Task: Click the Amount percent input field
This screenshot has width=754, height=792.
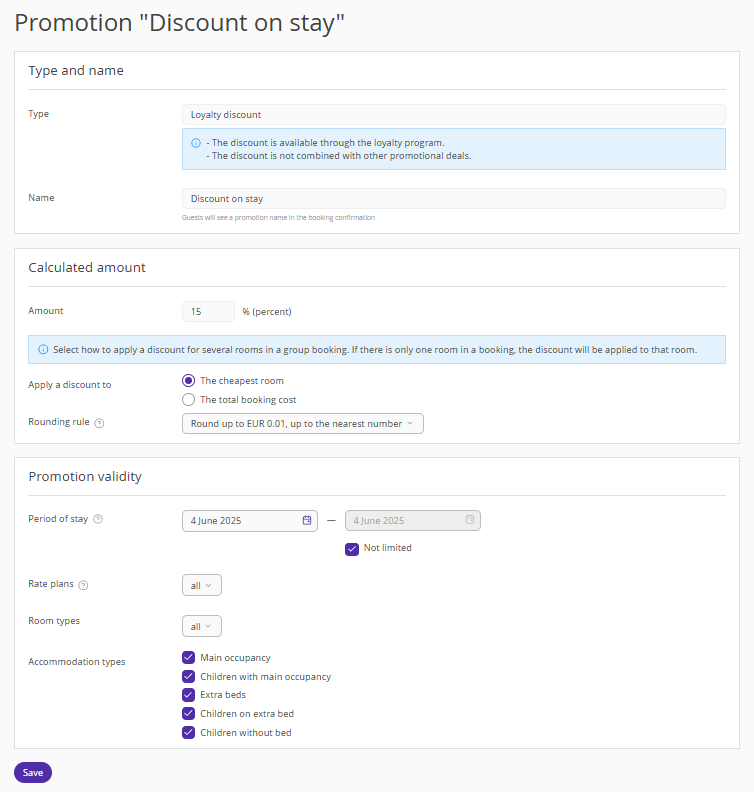Action: tap(208, 312)
